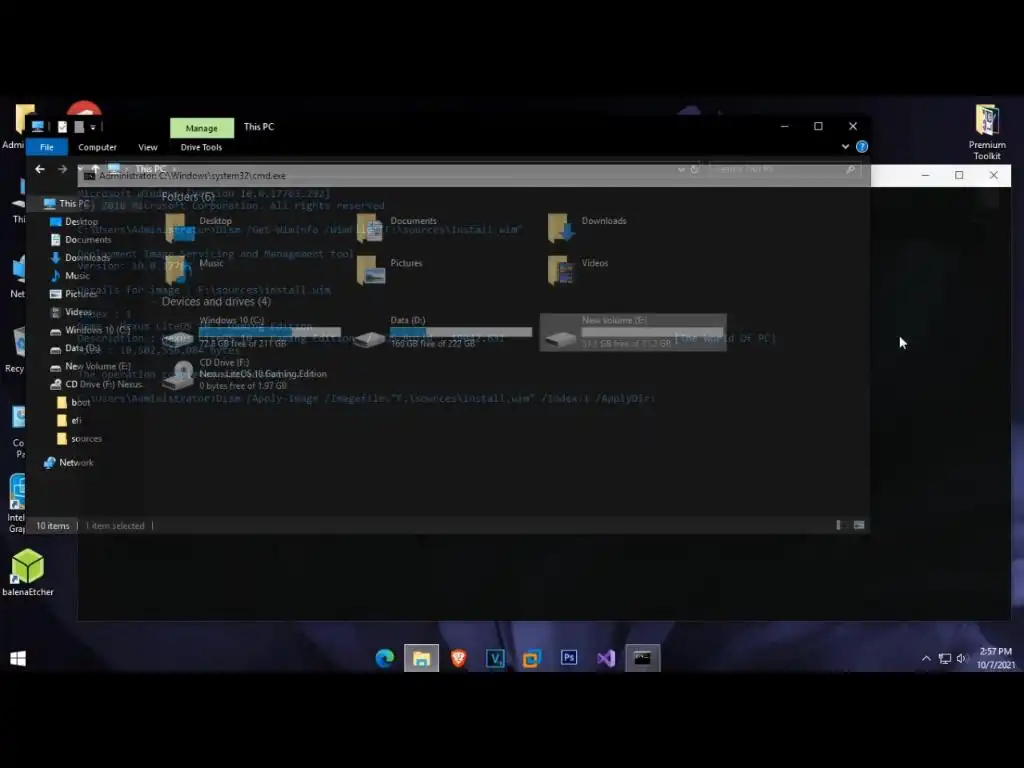Open the volume control in system tray

[961, 658]
